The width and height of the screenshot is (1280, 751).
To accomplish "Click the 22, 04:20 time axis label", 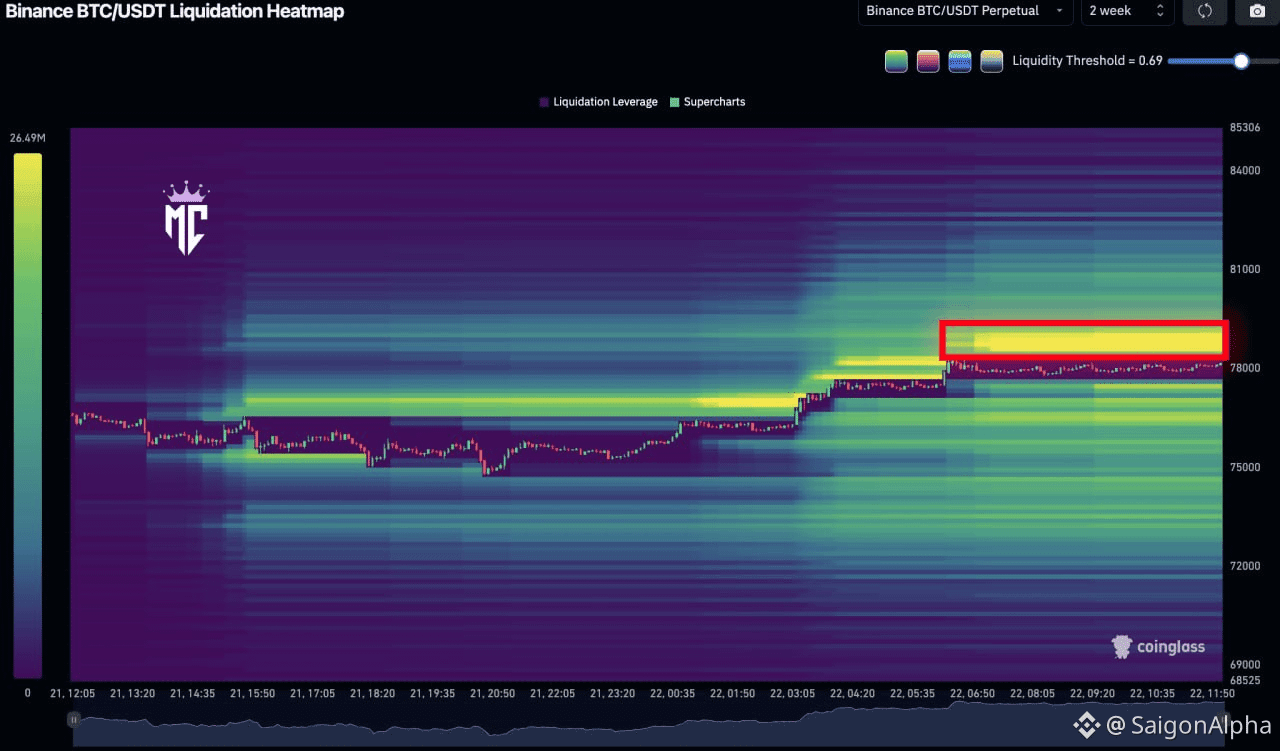I will click(852, 693).
